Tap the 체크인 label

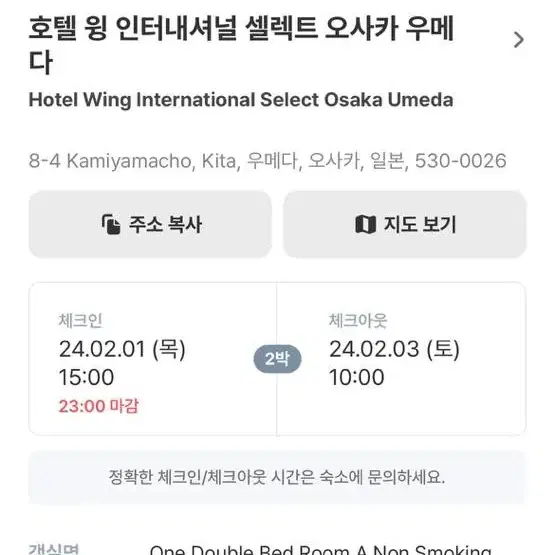click(x=80, y=321)
